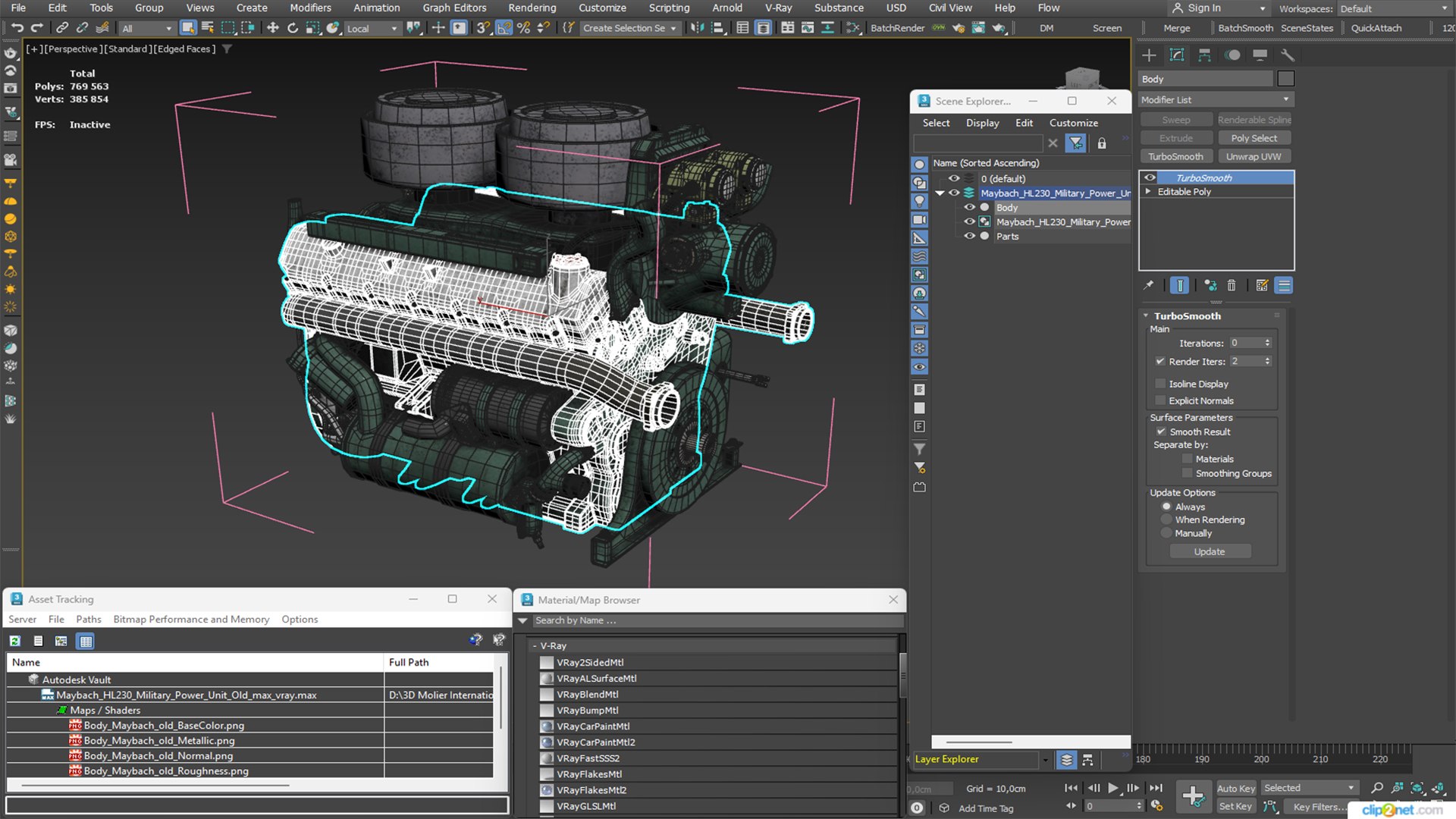
Task: Click Configure Modifier Sets icon
Action: pos(1262,285)
